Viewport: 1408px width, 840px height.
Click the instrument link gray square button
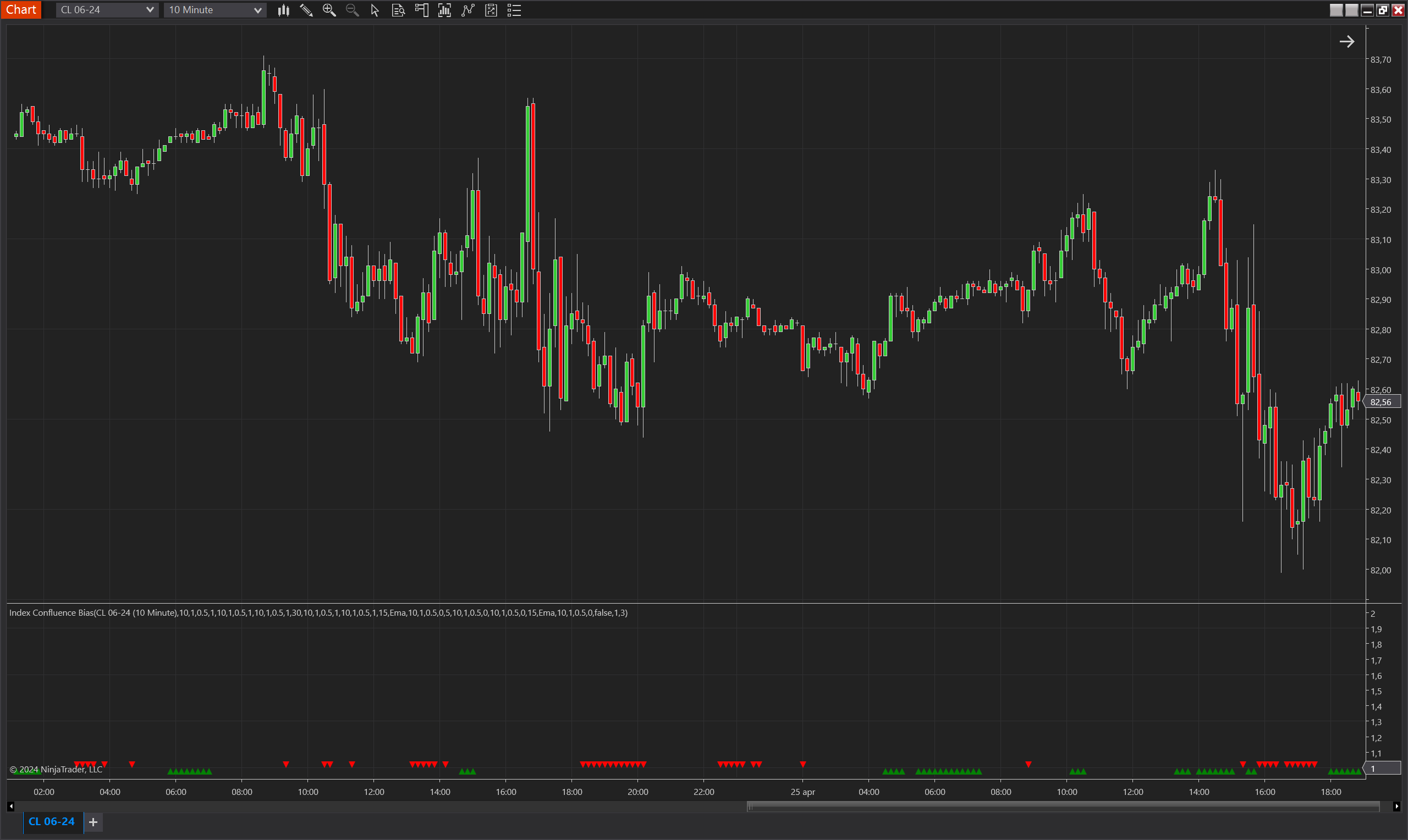point(1336,10)
